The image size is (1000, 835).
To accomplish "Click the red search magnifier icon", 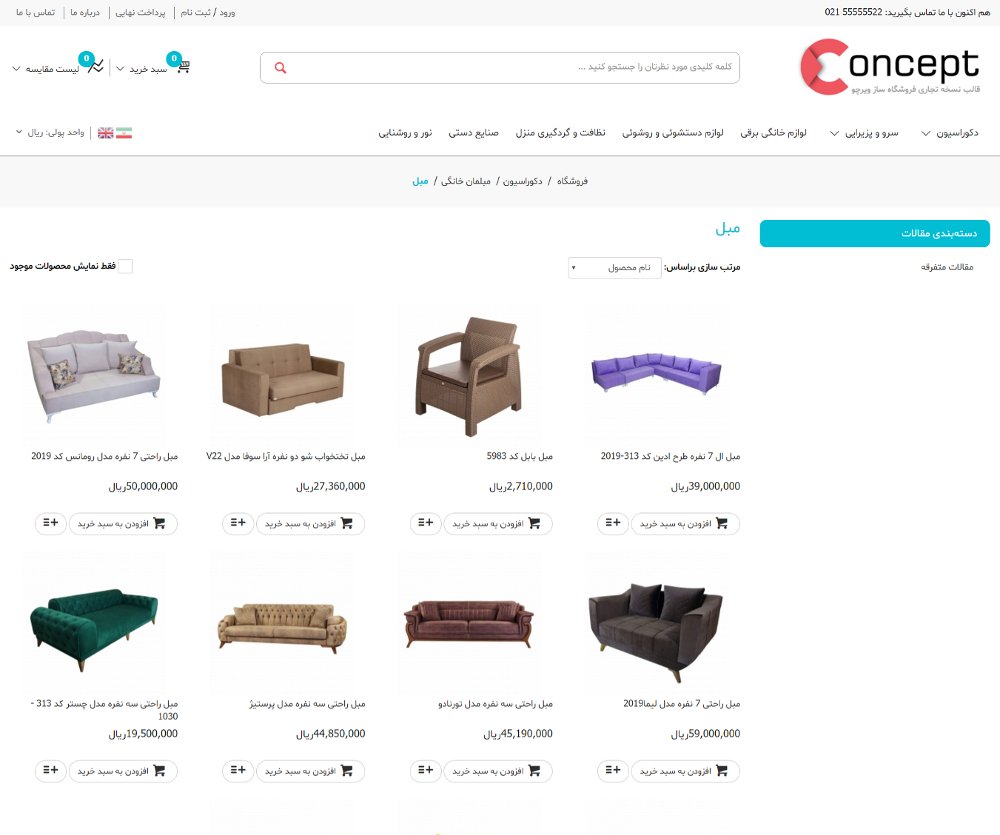I will point(280,68).
